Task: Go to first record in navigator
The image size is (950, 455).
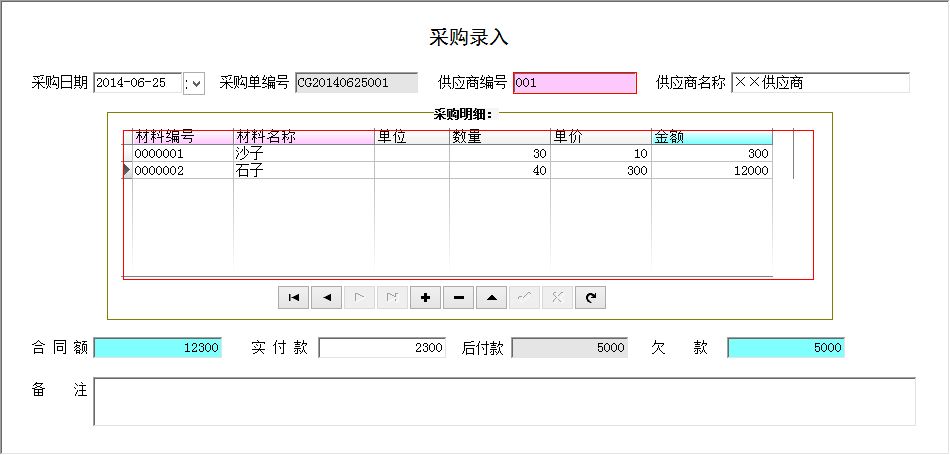Action: click(294, 297)
